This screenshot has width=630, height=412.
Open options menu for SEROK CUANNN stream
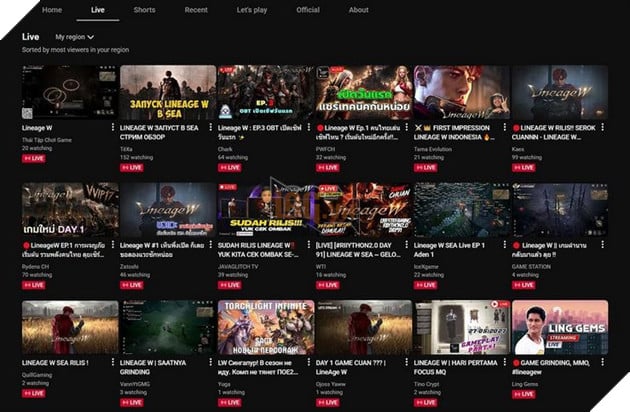click(x=603, y=127)
